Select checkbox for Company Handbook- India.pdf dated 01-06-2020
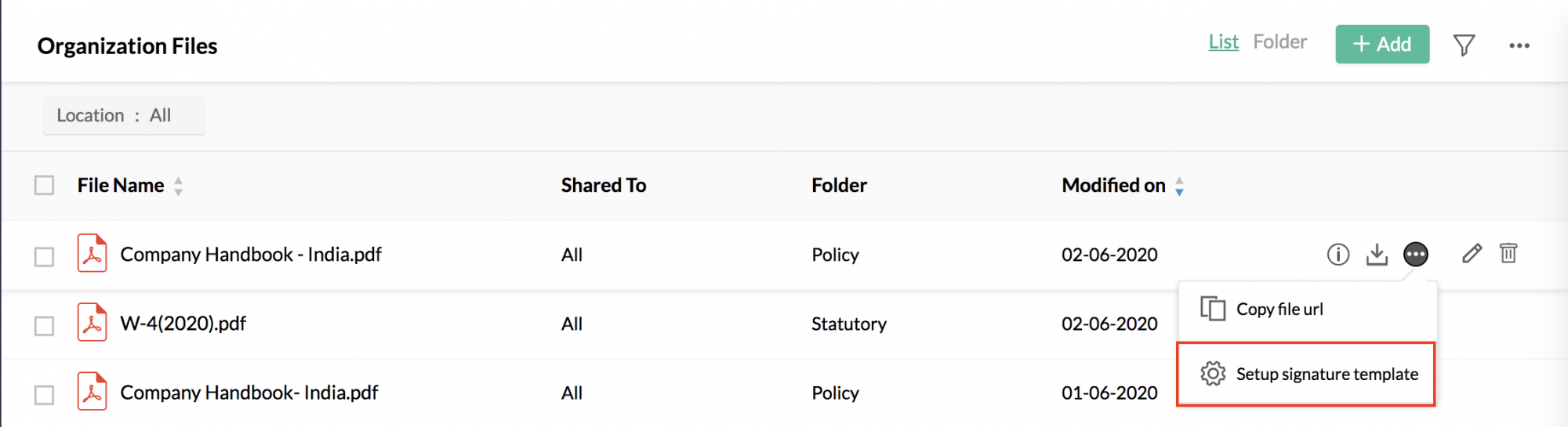Screen dimensions: 1568x427 tap(44, 395)
